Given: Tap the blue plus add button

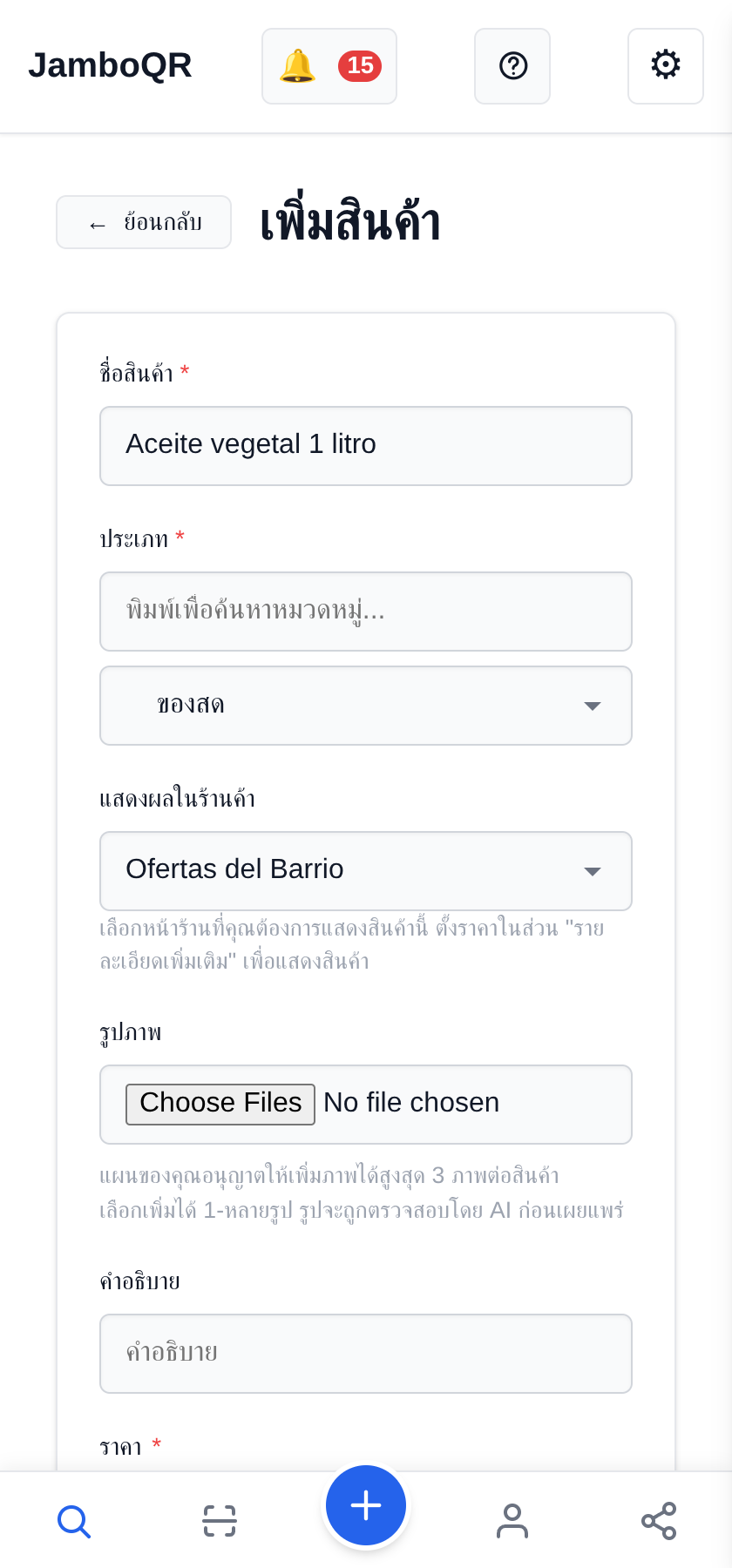Looking at the screenshot, I should click(366, 1505).
